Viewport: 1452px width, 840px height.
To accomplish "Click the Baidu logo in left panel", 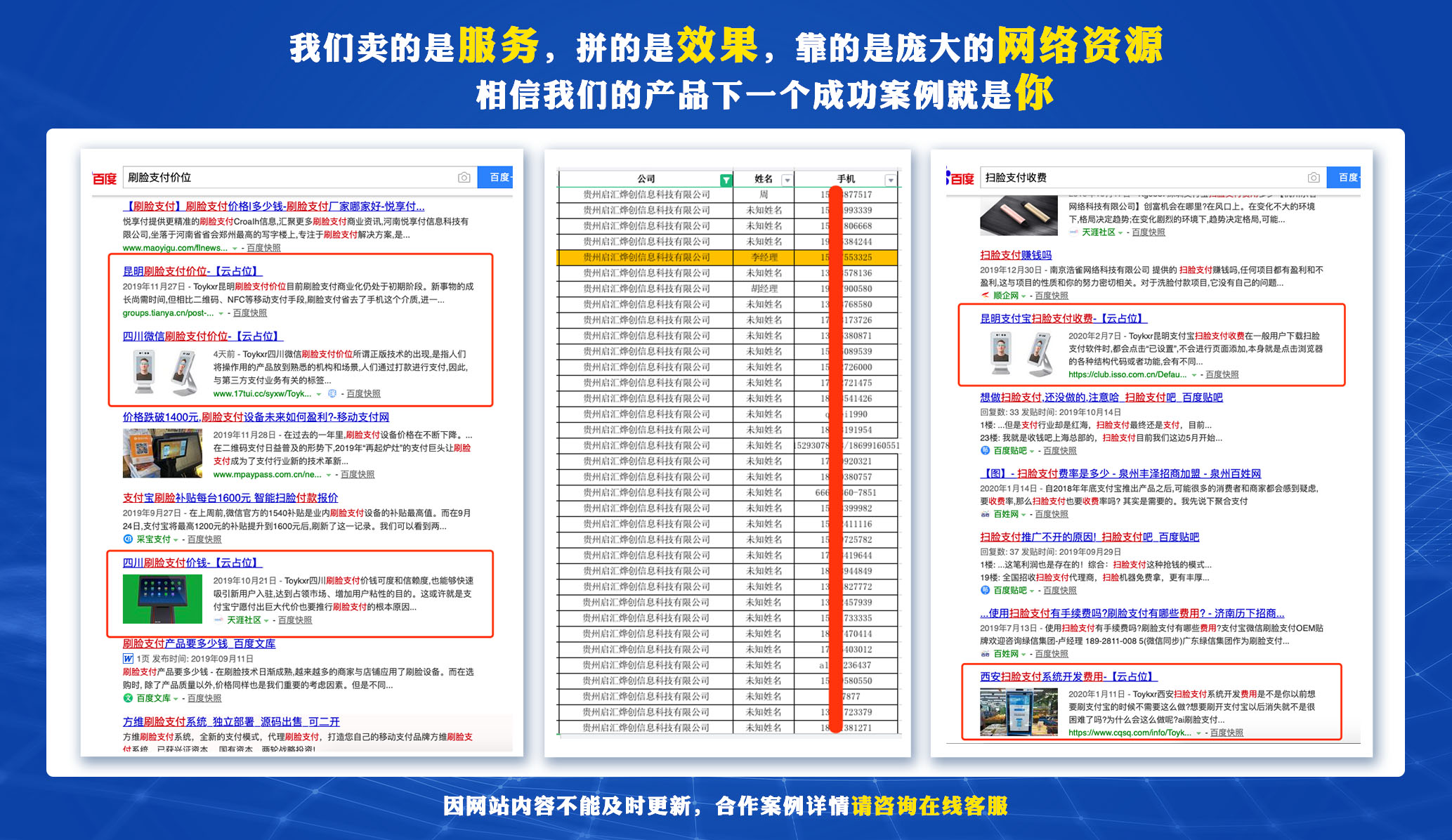I will (x=105, y=178).
